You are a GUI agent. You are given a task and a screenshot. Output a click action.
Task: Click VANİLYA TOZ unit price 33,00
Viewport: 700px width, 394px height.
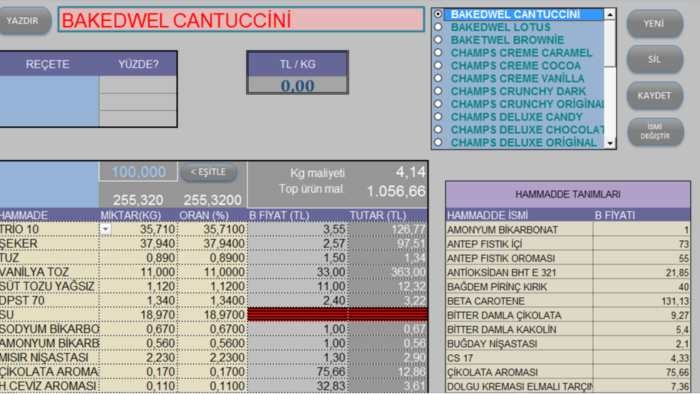click(297, 272)
